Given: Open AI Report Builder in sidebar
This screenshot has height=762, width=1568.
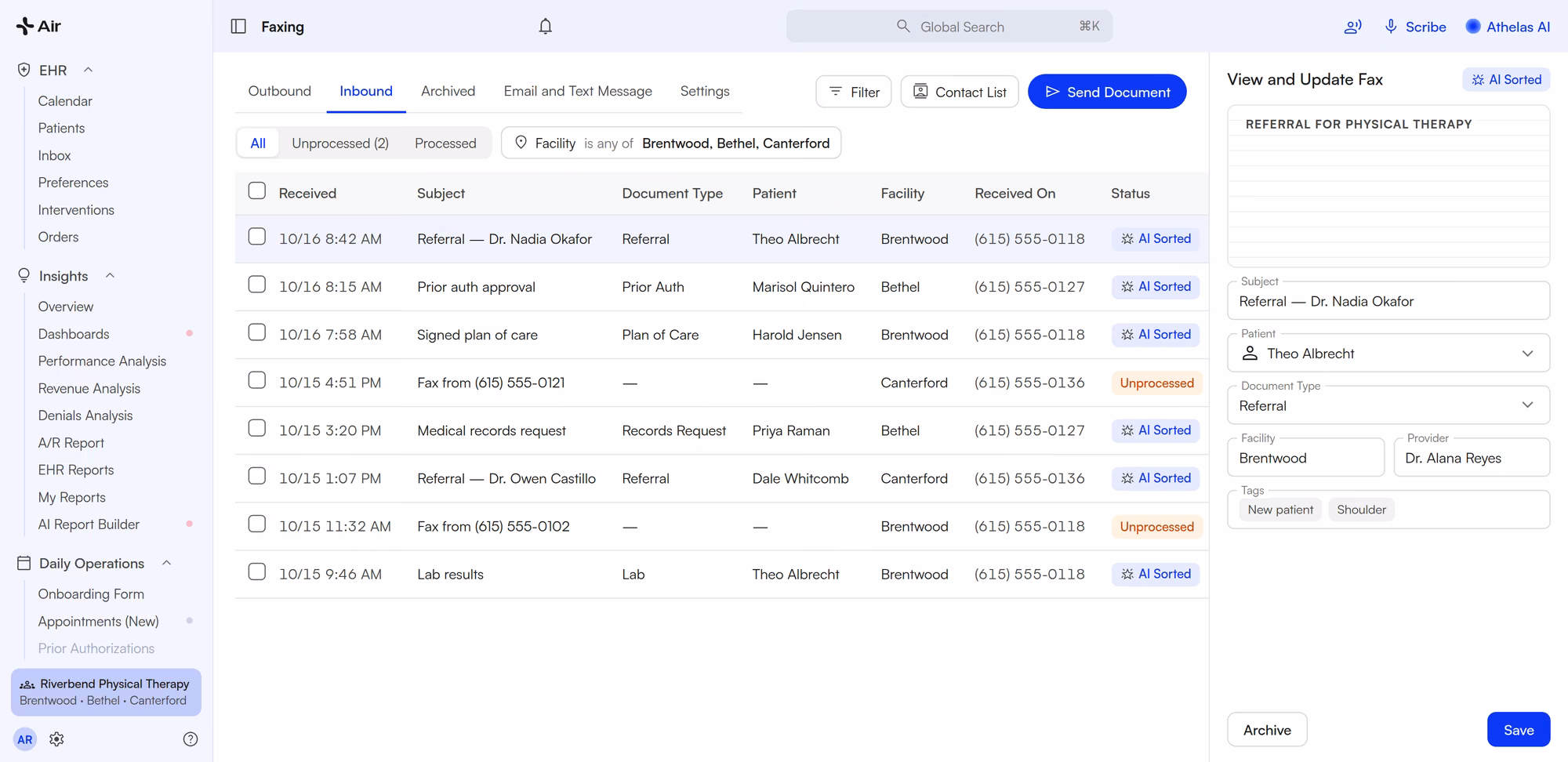Looking at the screenshot, I should (89, 524).
